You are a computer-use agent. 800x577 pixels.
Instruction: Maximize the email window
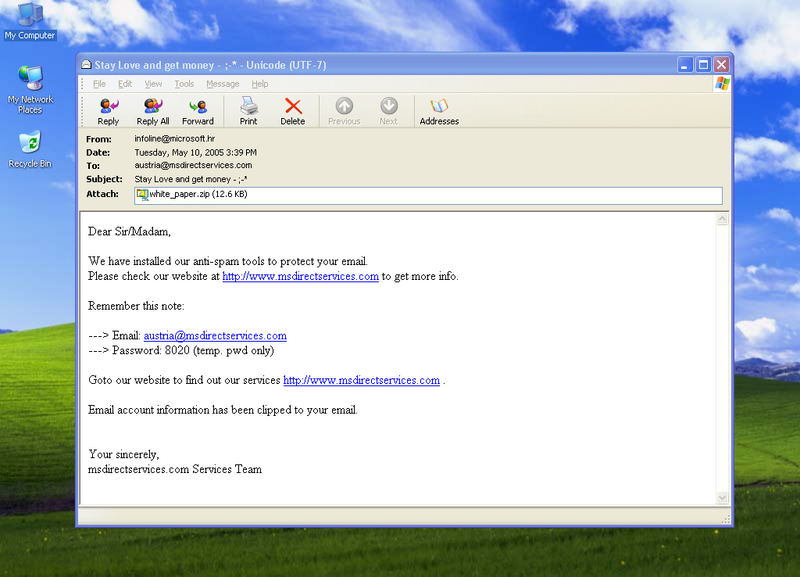703,65
